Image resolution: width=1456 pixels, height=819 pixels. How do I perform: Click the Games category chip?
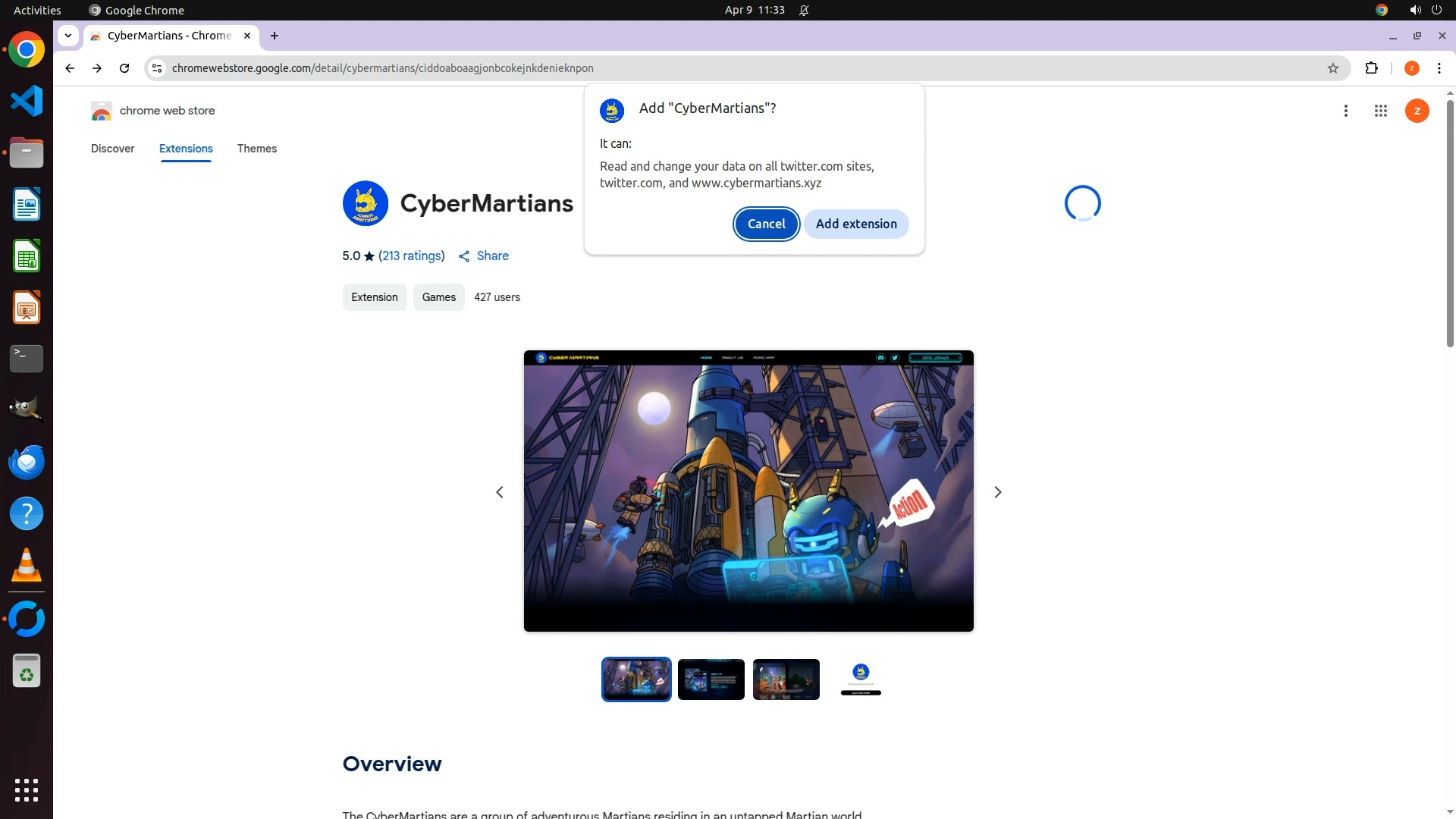coord(438,297)
